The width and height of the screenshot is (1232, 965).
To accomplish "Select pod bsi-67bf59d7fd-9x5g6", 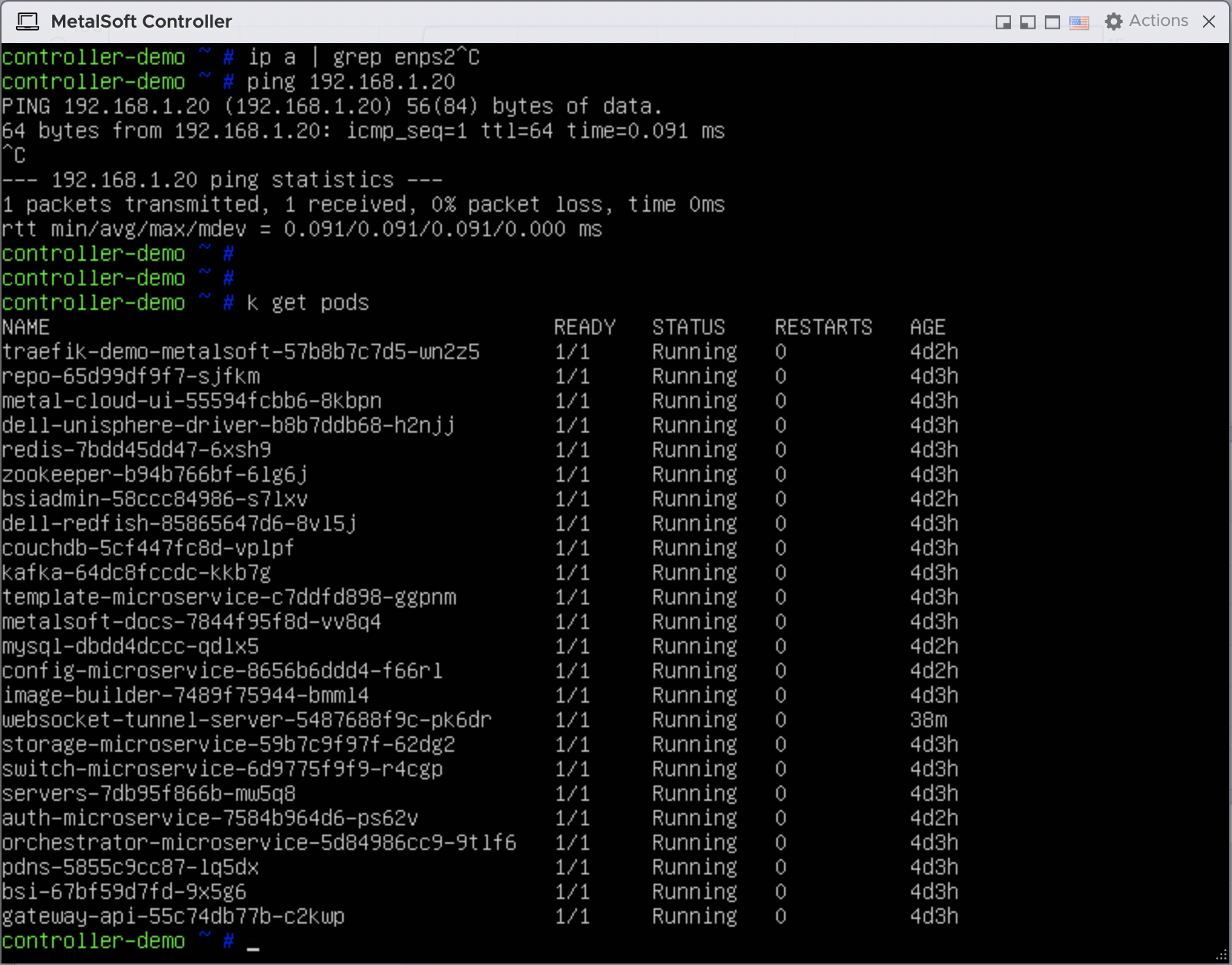I will pos(124,892).
